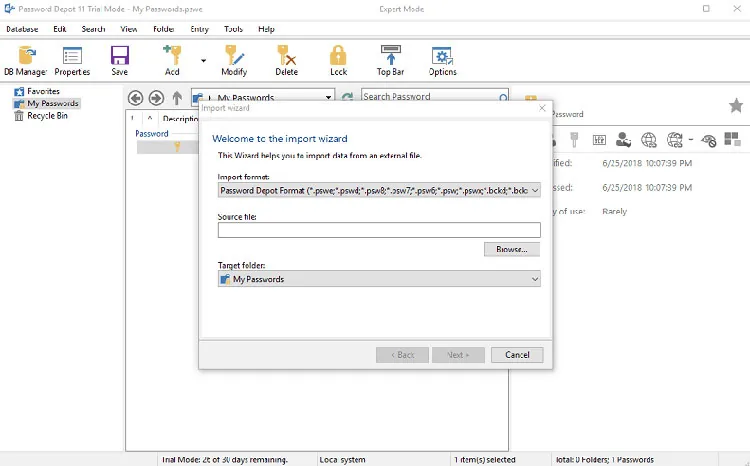The width and height of the screenshot is (750, 466).
Task: Switch the Expert Mode label
Action: tap(401, 9)
